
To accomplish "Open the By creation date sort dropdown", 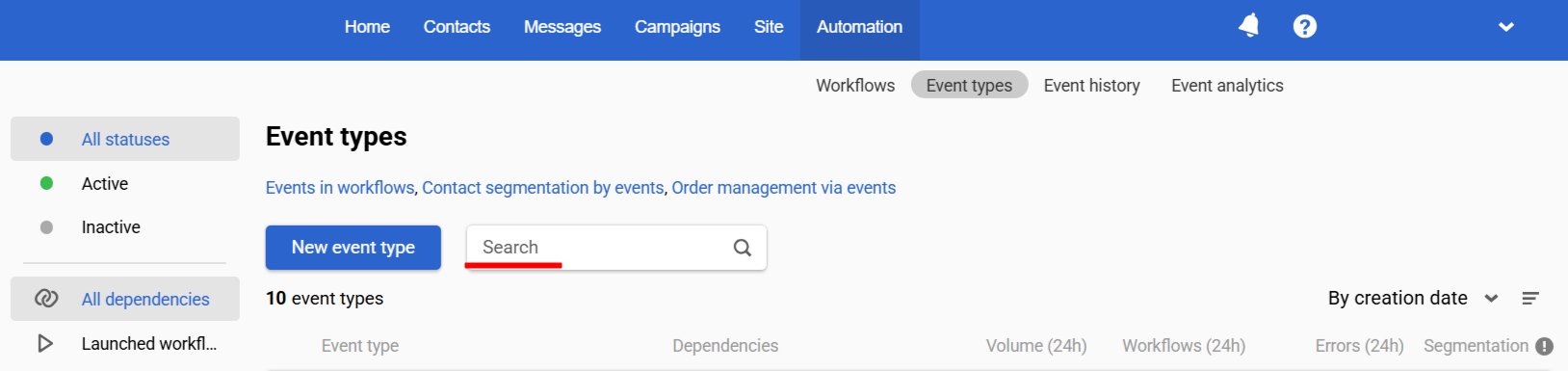I will click(1413, 299).
